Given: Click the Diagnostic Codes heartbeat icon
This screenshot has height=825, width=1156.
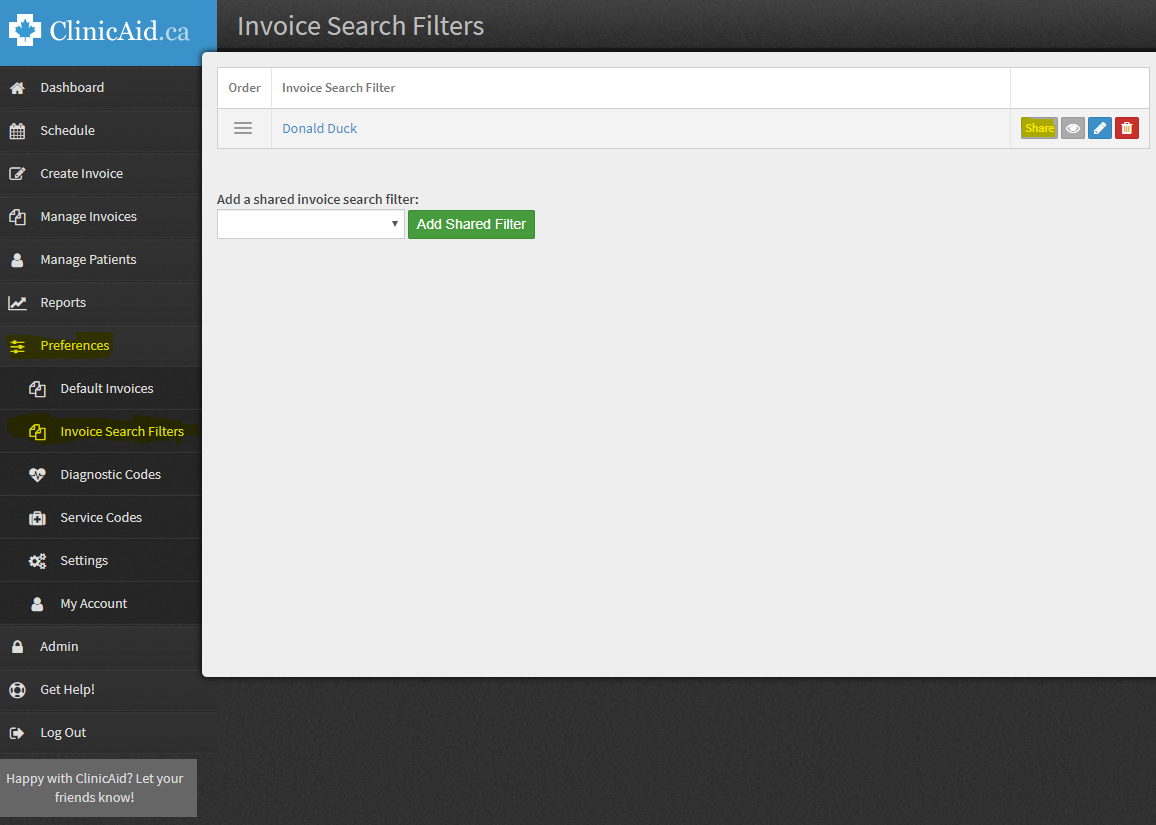Looking at the screenshot, I should [x=38, y=475].
